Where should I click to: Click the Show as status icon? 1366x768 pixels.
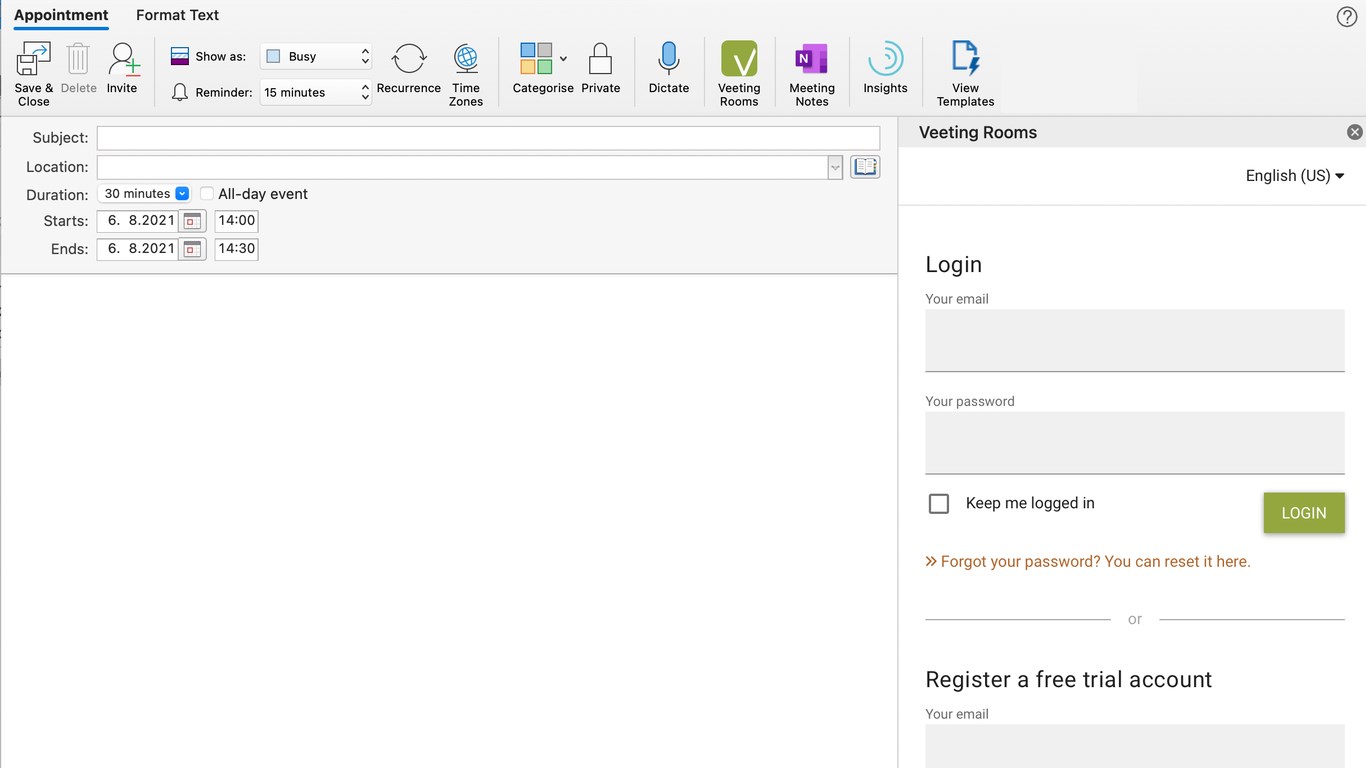[x=180, y=56]
